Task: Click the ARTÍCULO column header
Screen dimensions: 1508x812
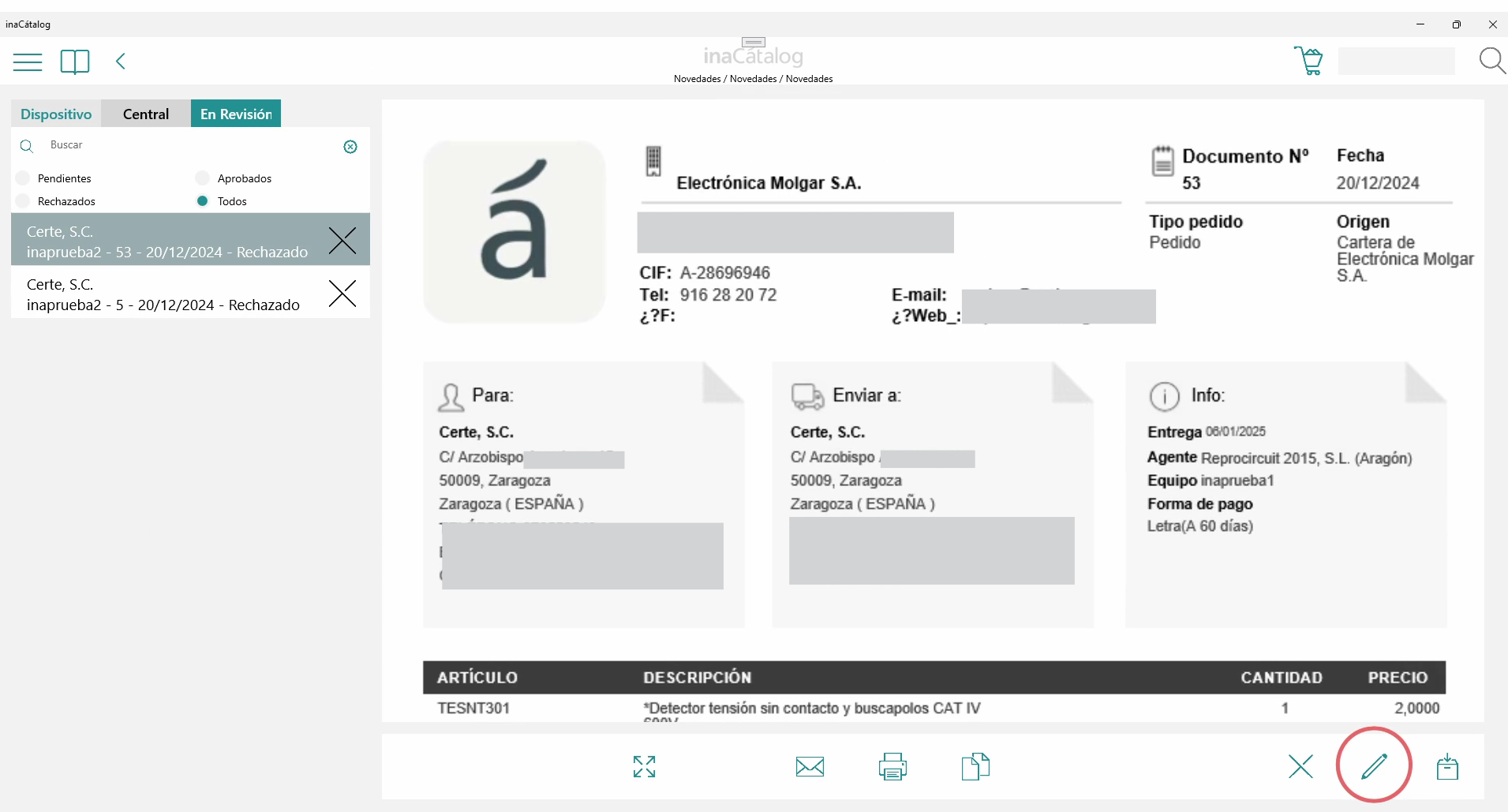Action: 477,678
